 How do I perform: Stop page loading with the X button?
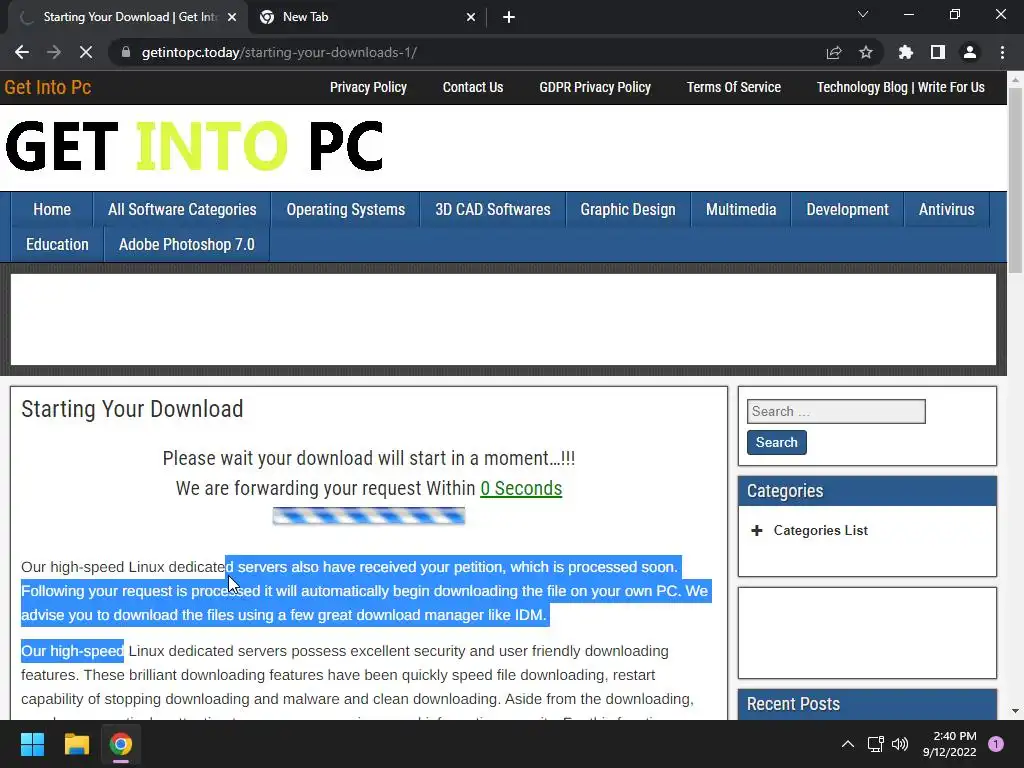point(86,52)
